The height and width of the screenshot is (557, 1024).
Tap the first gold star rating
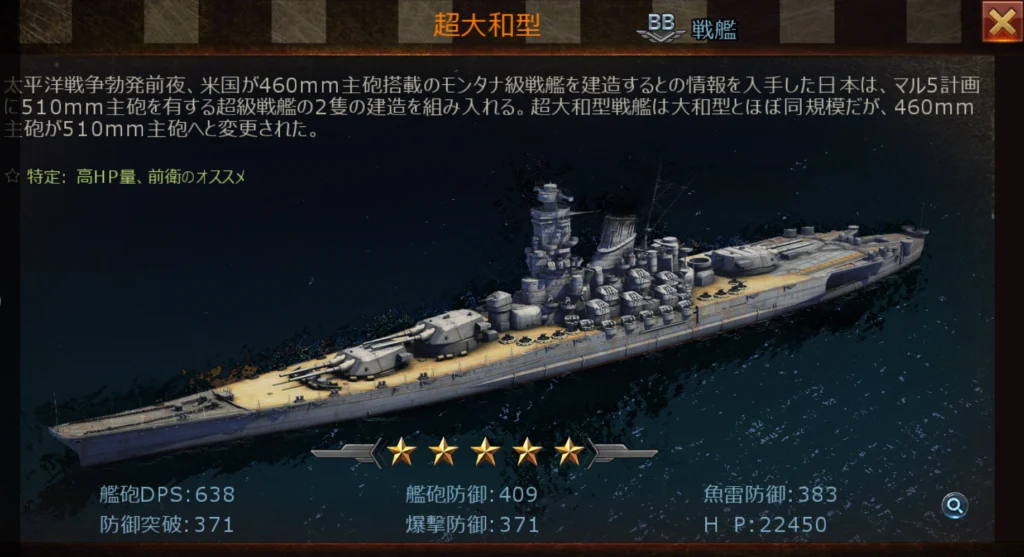401,451
